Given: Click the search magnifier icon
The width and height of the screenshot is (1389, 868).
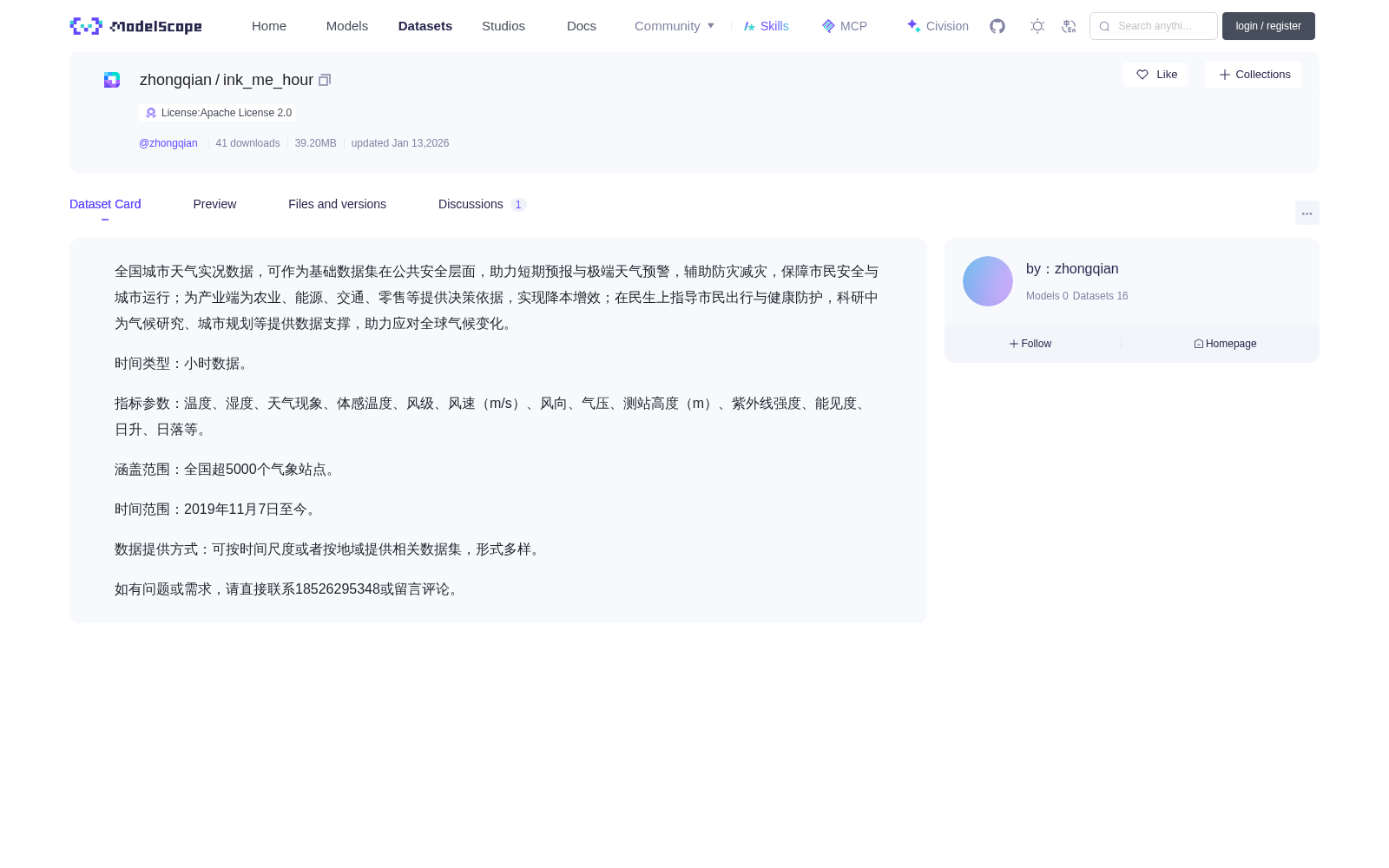Looking at the screenshot, I should [x=1104, y=26].
